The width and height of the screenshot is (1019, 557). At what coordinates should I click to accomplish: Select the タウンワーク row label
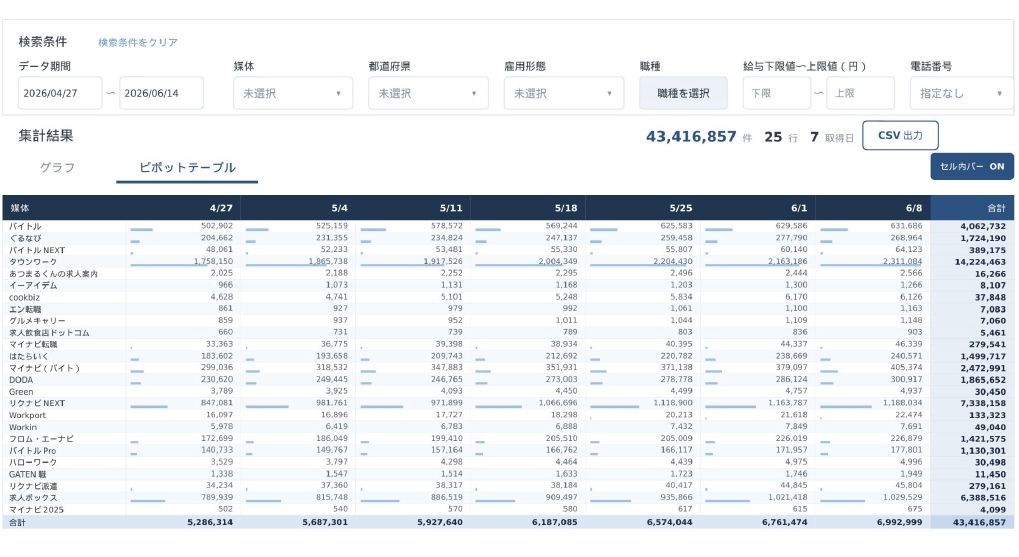(x=33, y=261)
